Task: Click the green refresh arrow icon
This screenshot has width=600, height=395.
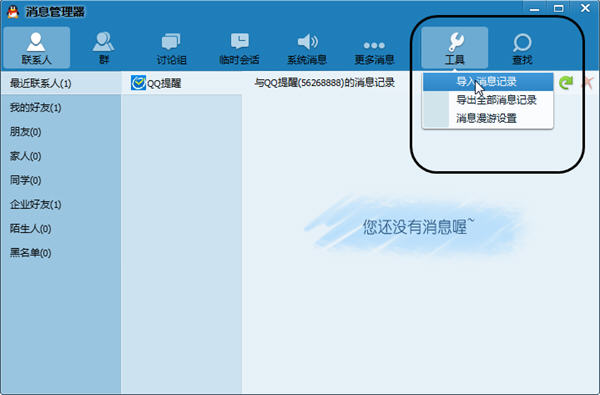Action: 566,82
